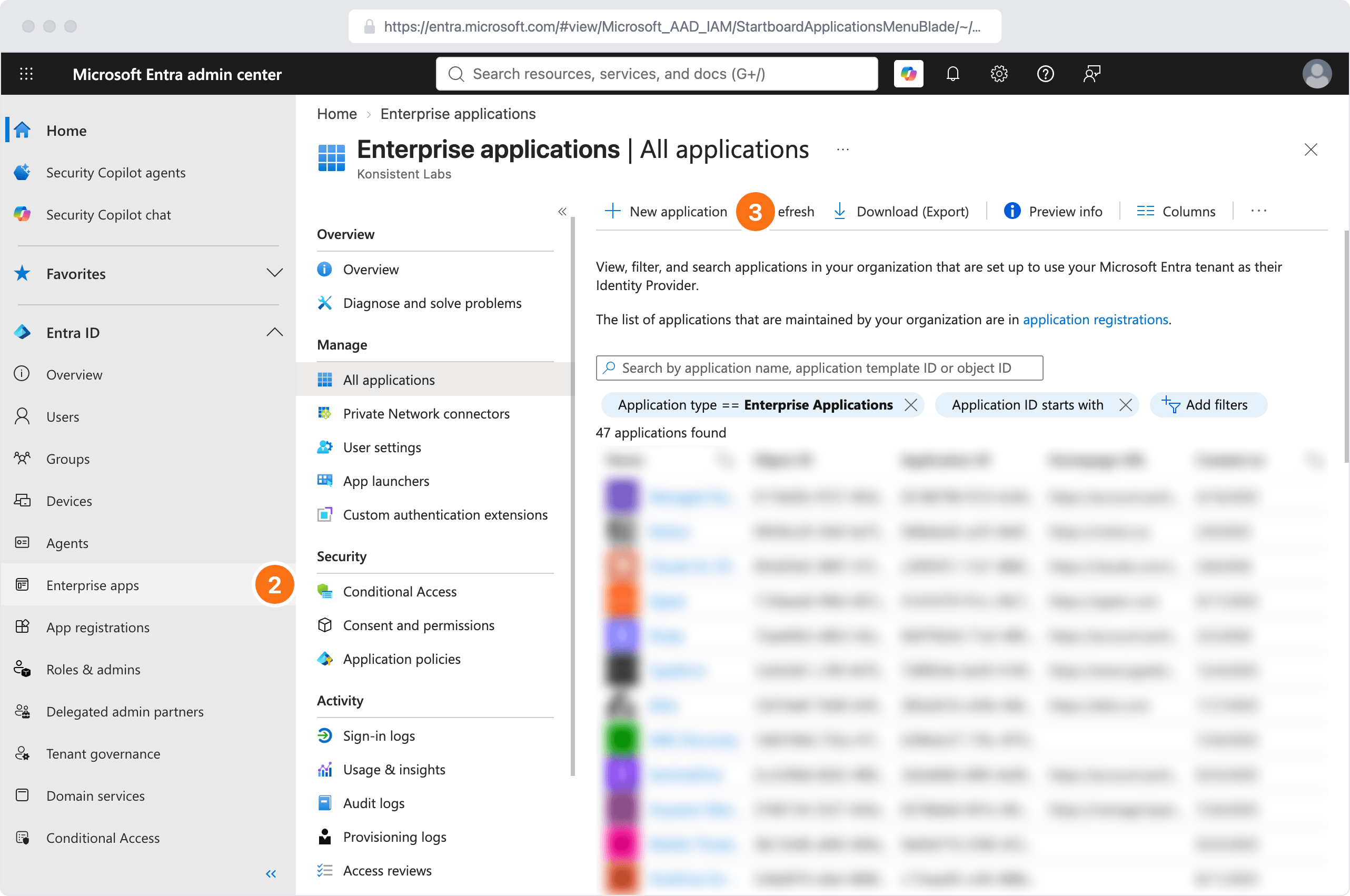Launch Copilot from the top bar
This screenshot has height=896, width=1350.
[x=908, y=74]
